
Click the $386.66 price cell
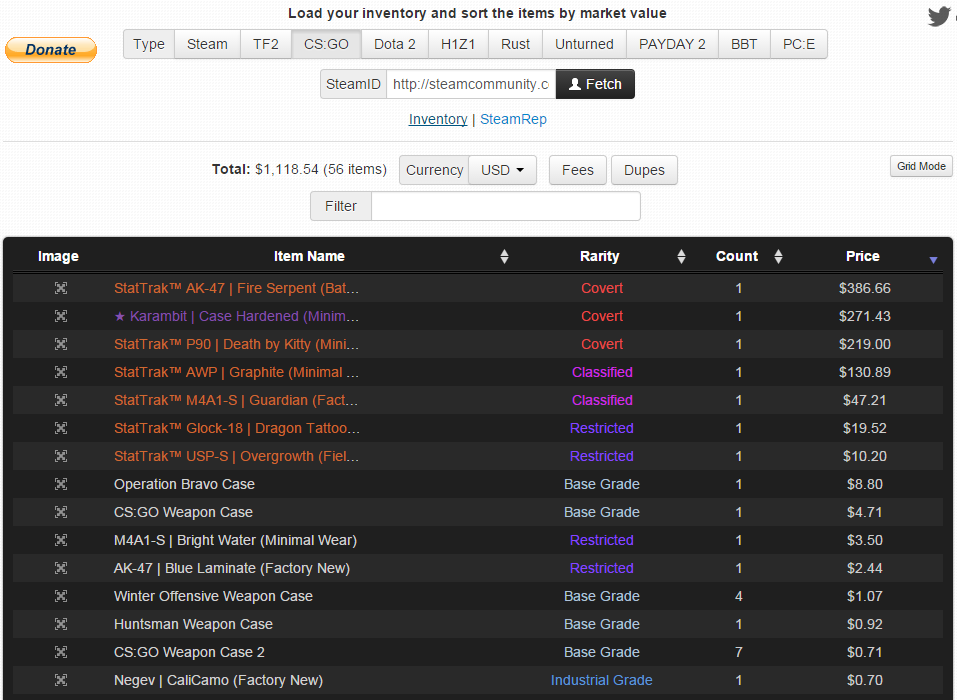[865, 288]
